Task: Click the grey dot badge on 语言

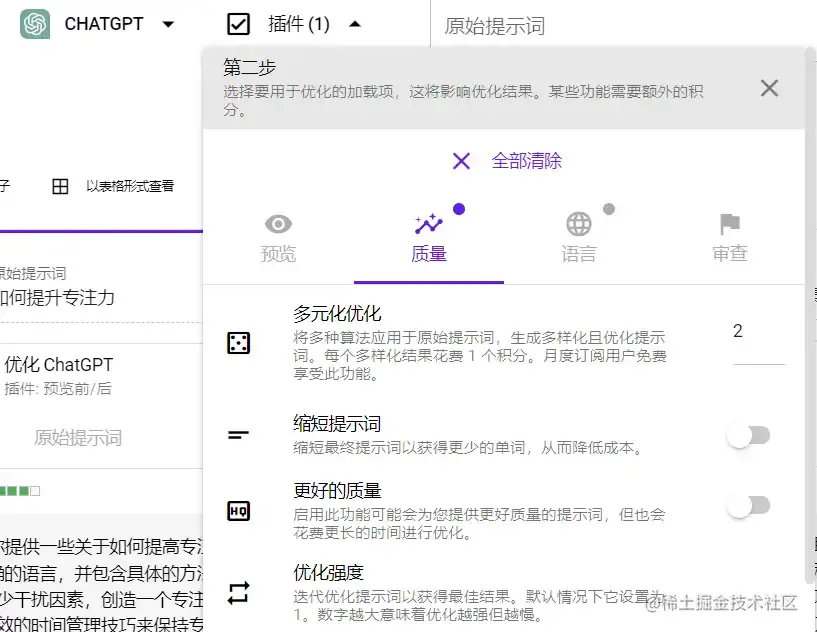Action: click(609, 209)
